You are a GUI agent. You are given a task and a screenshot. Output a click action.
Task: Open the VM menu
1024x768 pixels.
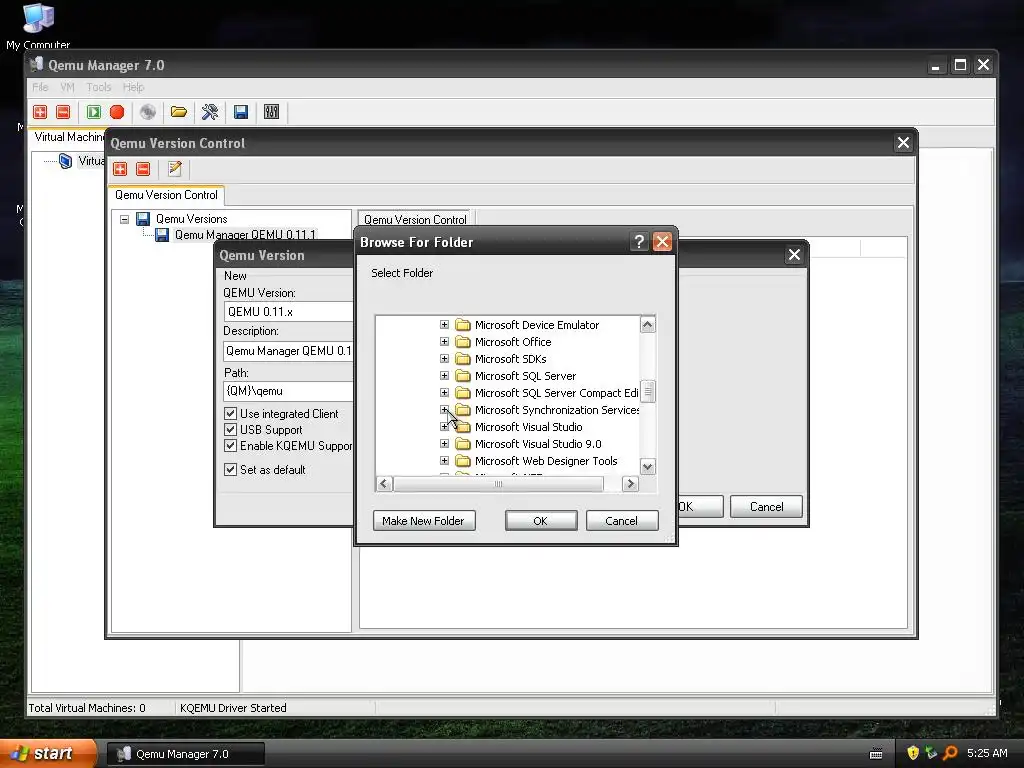pos(67,87)
